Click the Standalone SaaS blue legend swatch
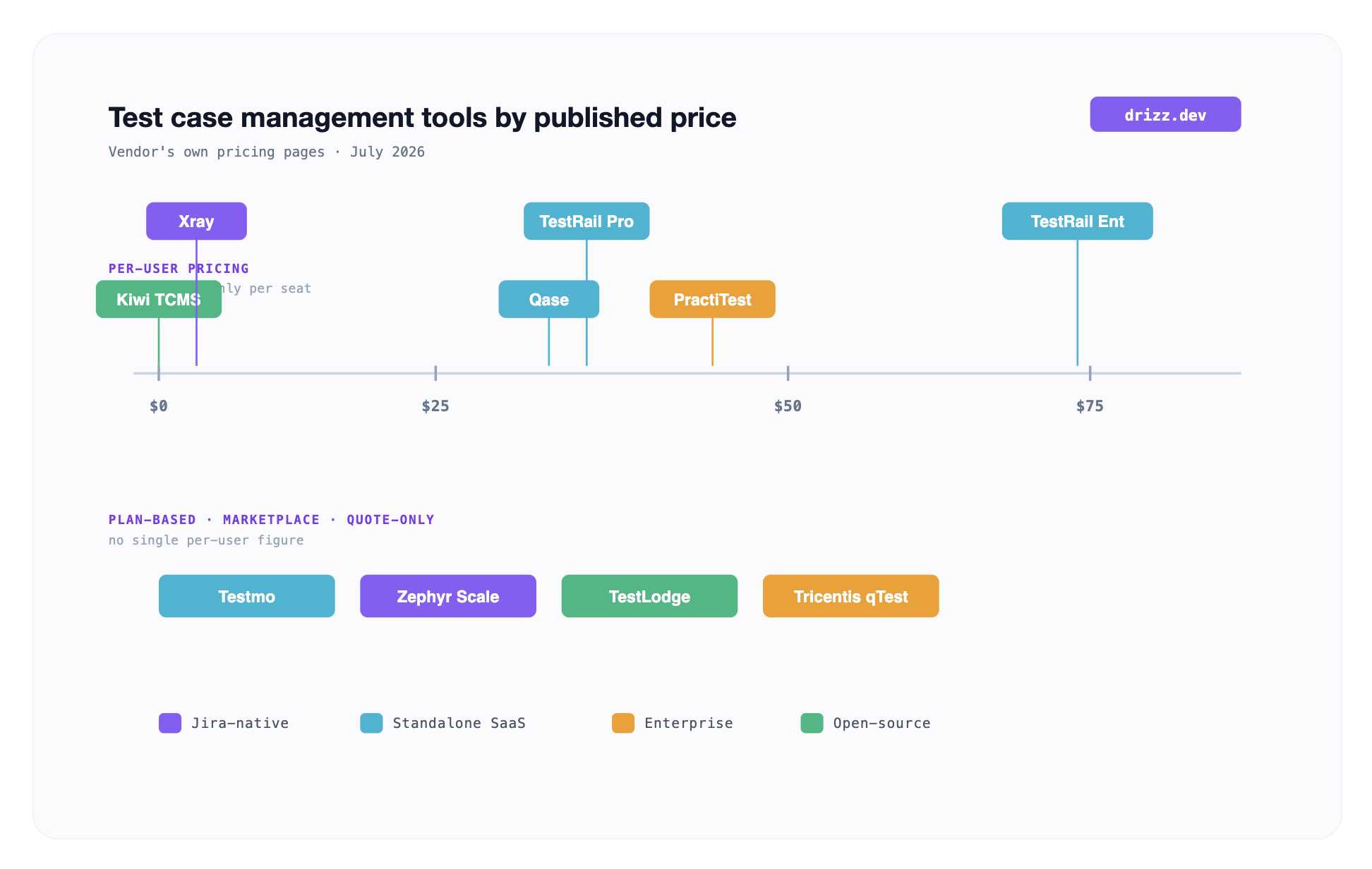 371,723
